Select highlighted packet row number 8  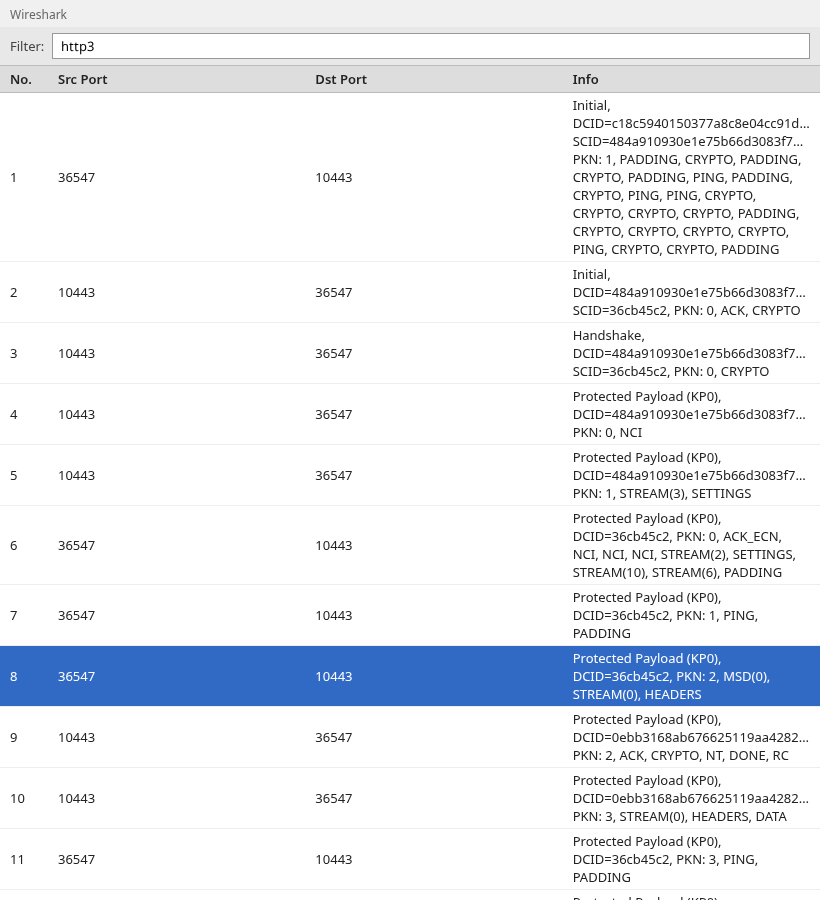410,676
